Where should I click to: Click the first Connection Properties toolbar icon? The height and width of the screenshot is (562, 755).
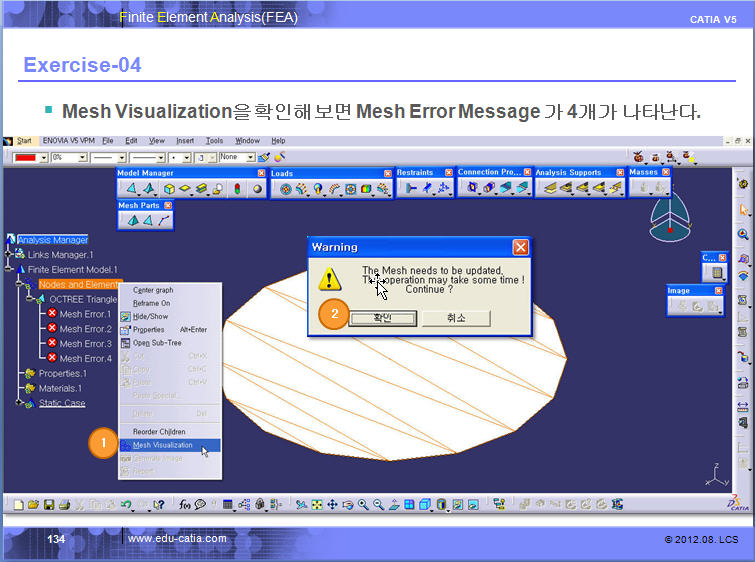coord(471,188)
